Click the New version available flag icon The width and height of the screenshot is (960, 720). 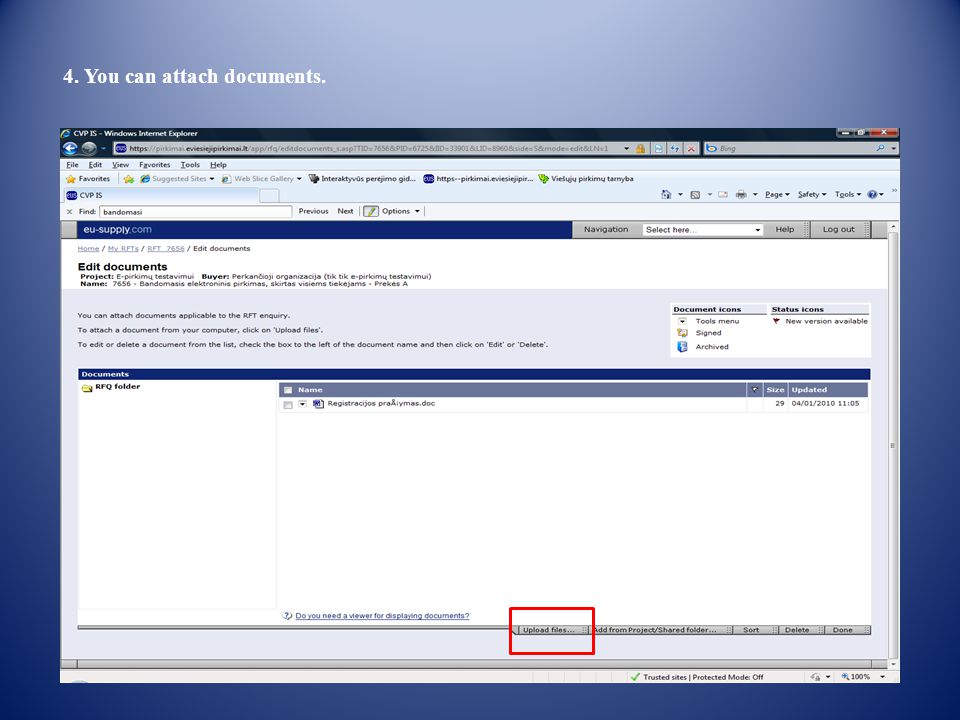point(776,321)
